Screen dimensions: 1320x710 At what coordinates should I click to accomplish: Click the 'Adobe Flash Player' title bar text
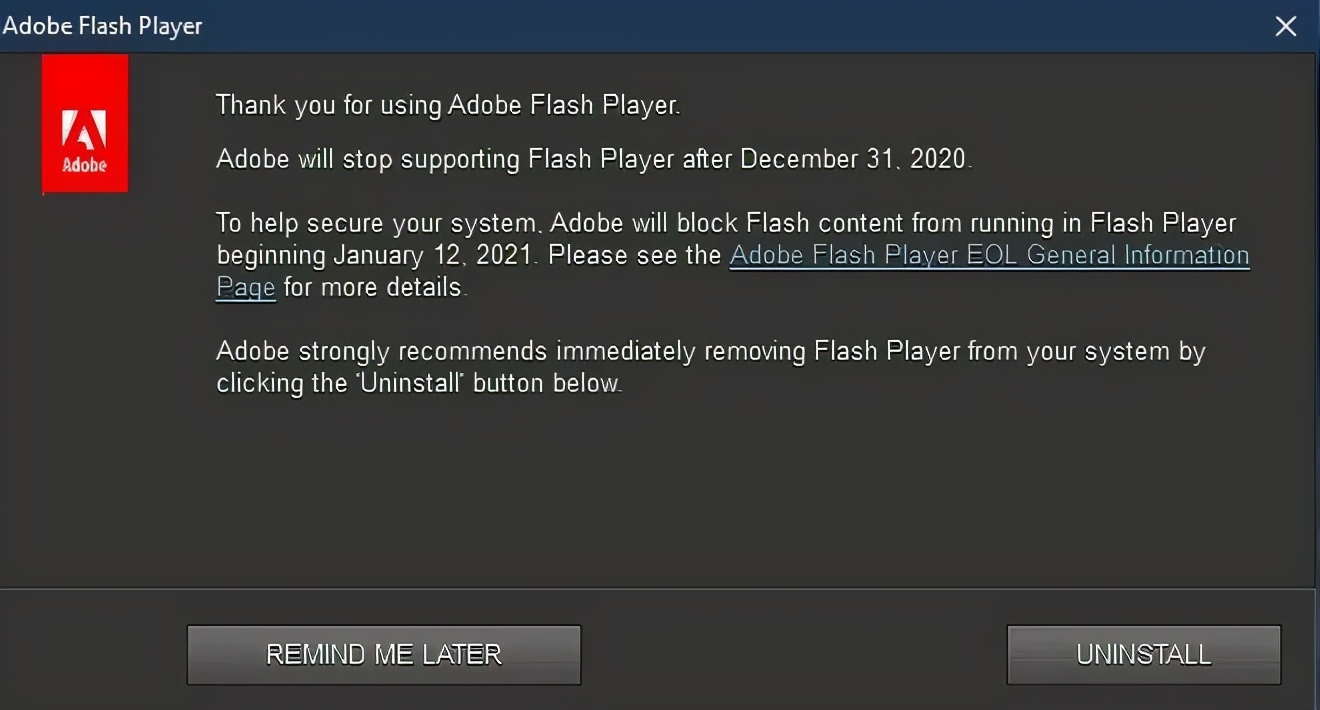click(x=103, y=26)
